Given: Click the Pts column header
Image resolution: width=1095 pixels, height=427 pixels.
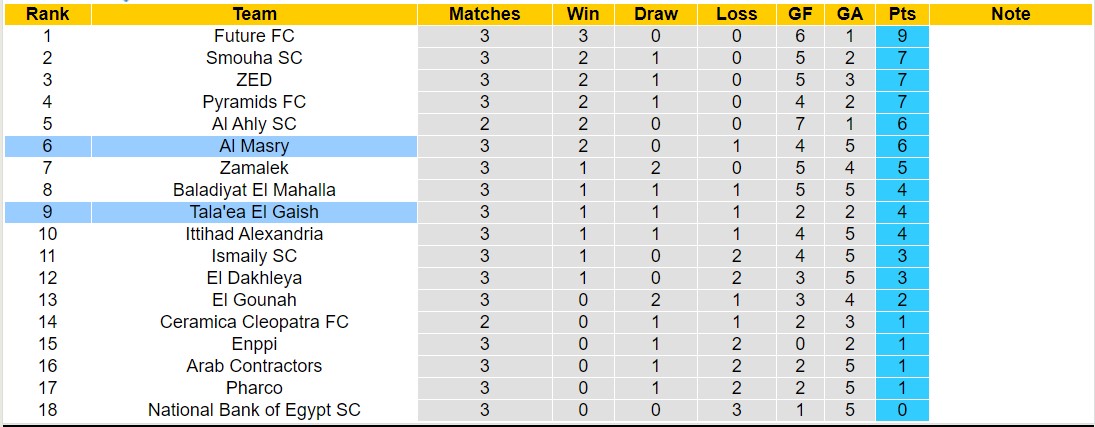Looking at the screenshot, I should click(x=901, y=14).
